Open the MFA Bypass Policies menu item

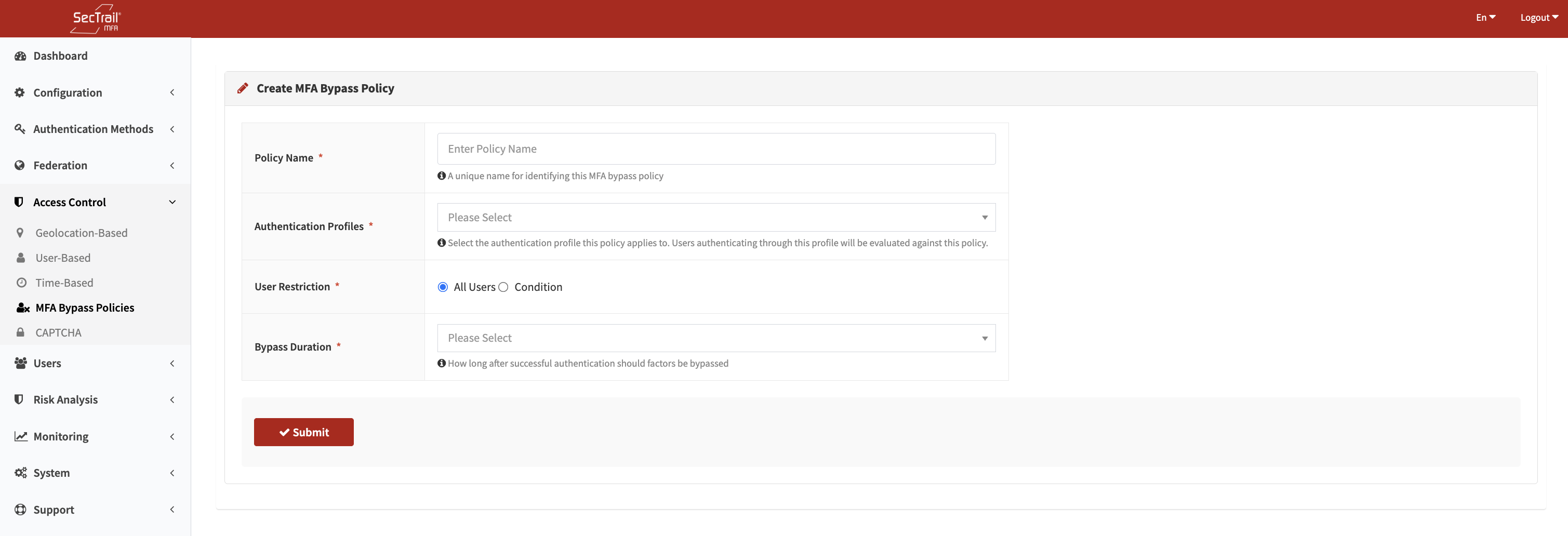pyautogui.click(x=85, y=307)
